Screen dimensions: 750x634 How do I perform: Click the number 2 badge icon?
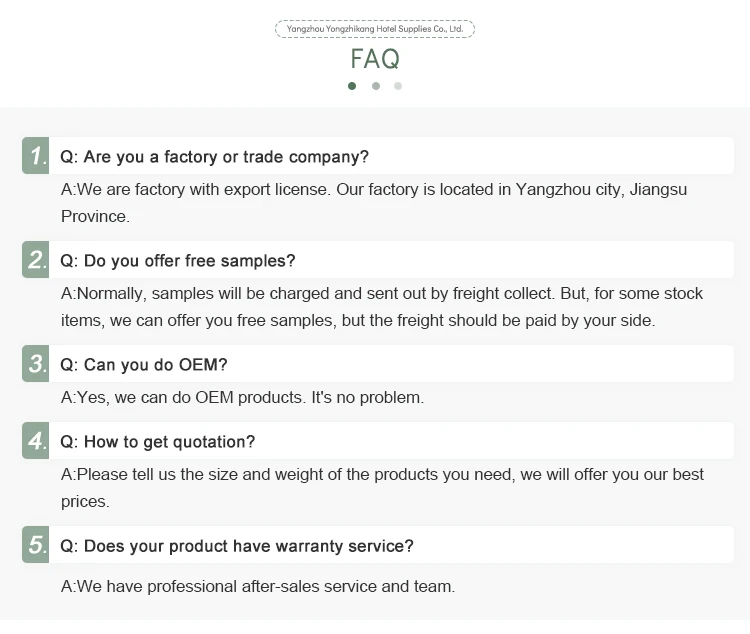click(36, 260)
